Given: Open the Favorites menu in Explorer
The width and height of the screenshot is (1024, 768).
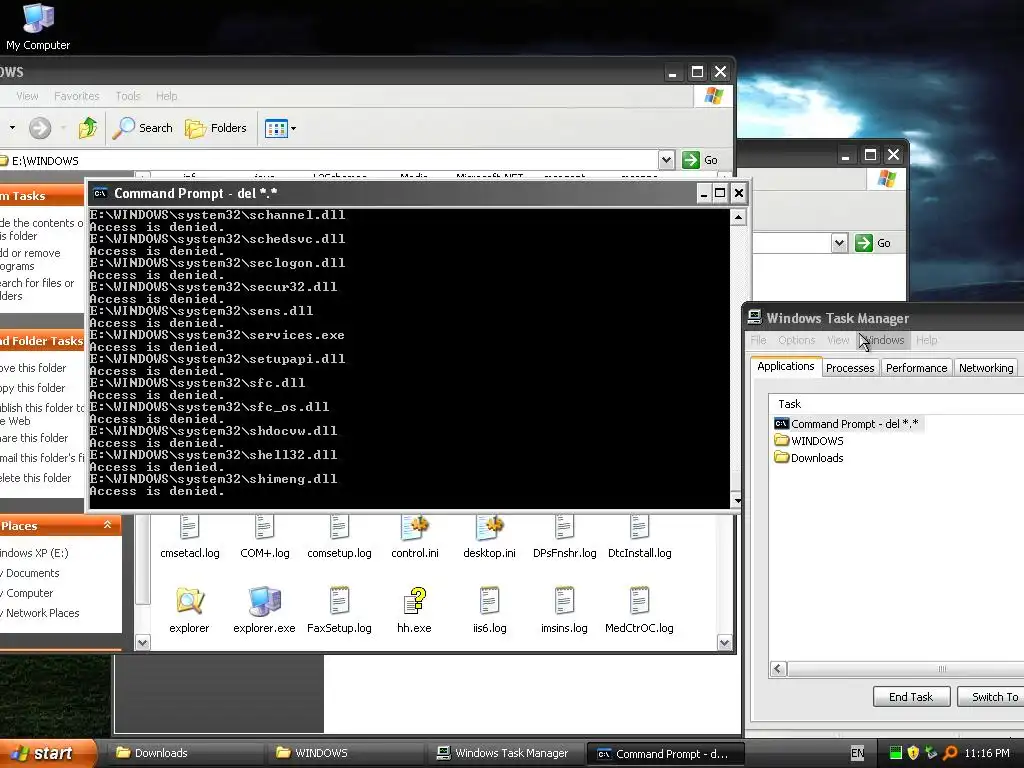Looking at the screenshot, I should (x=76, y=96).
